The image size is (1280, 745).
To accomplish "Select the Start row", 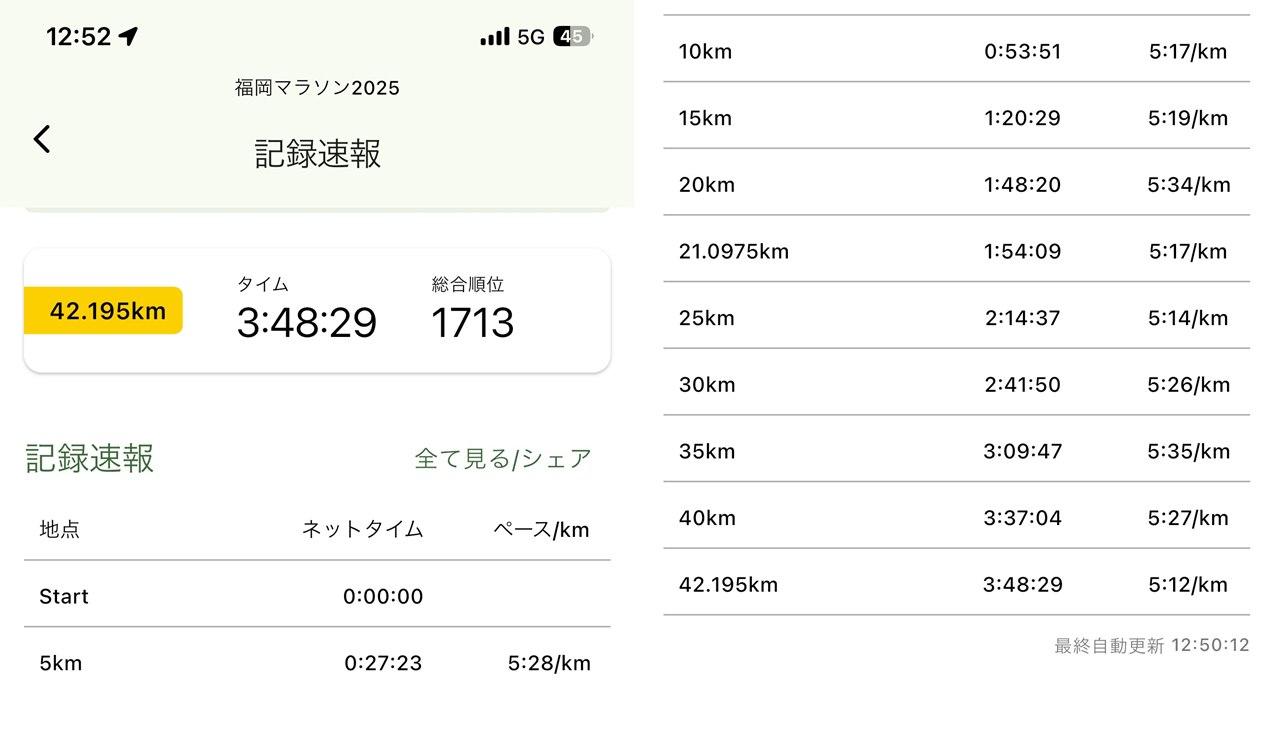I will 316,596.
